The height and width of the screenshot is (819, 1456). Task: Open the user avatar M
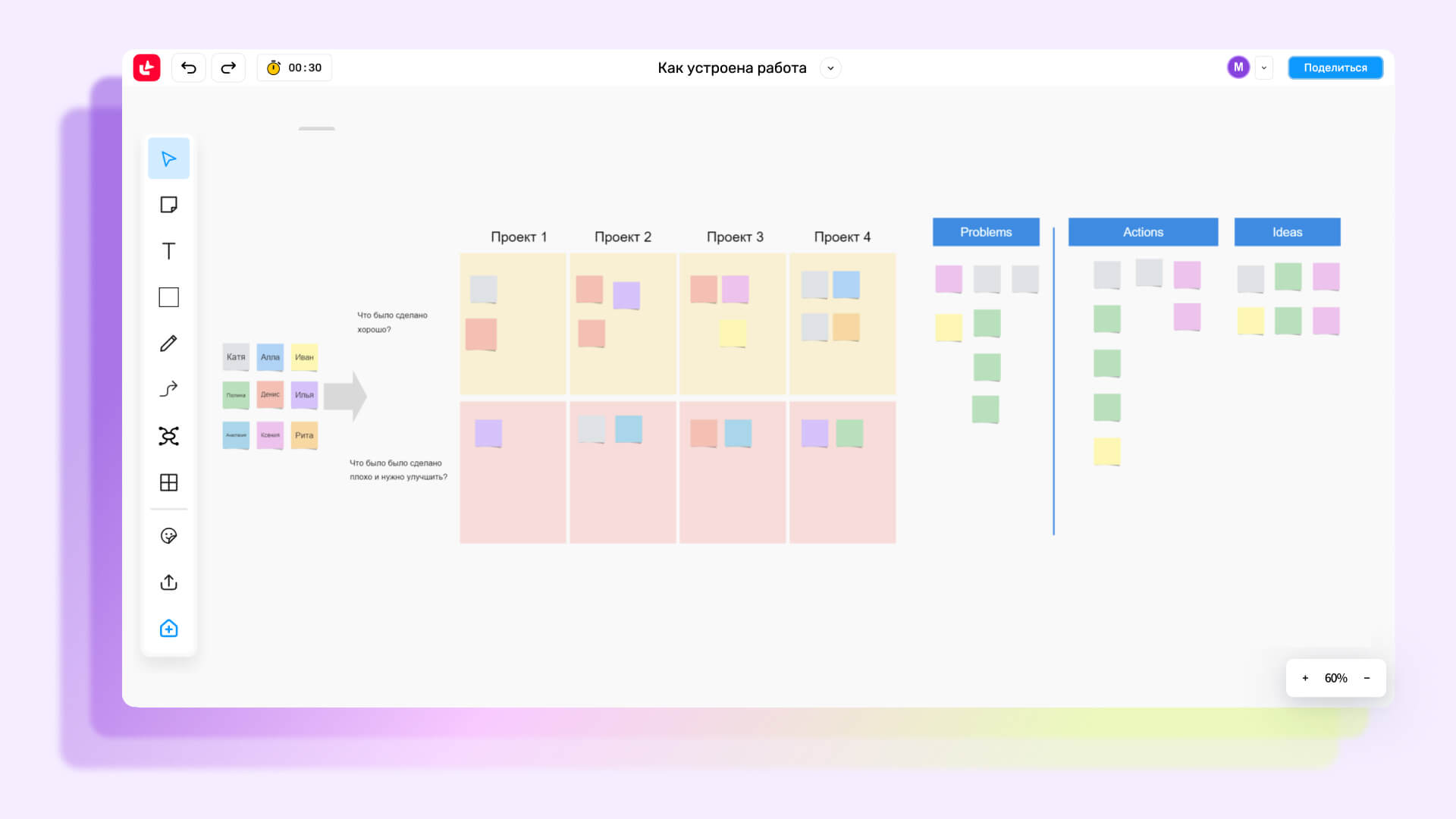(1238, 67)
